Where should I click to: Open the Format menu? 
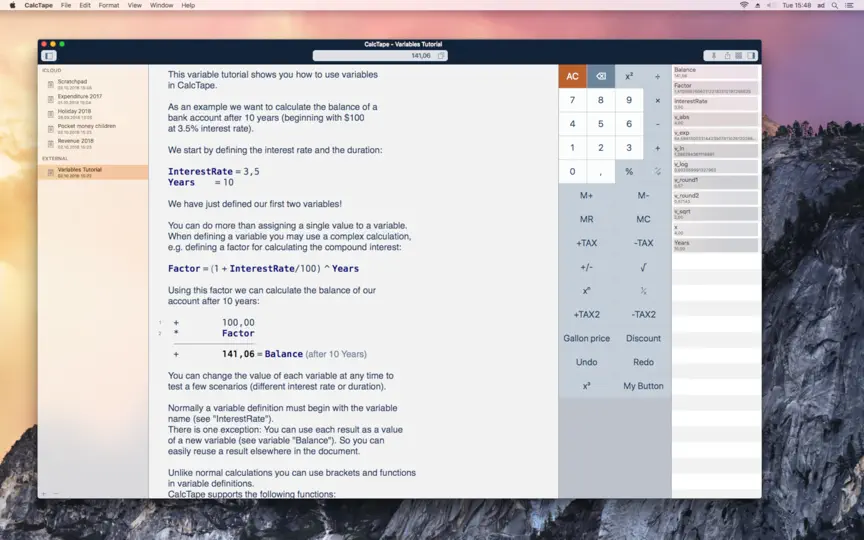[109, 5]
